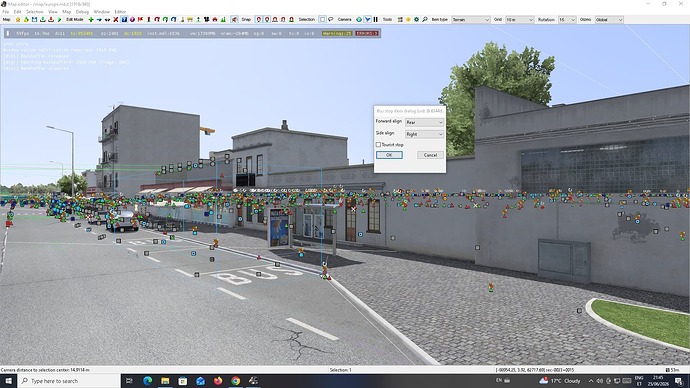
Task: Open the Windows Start menu
Action: pos(8,381)
